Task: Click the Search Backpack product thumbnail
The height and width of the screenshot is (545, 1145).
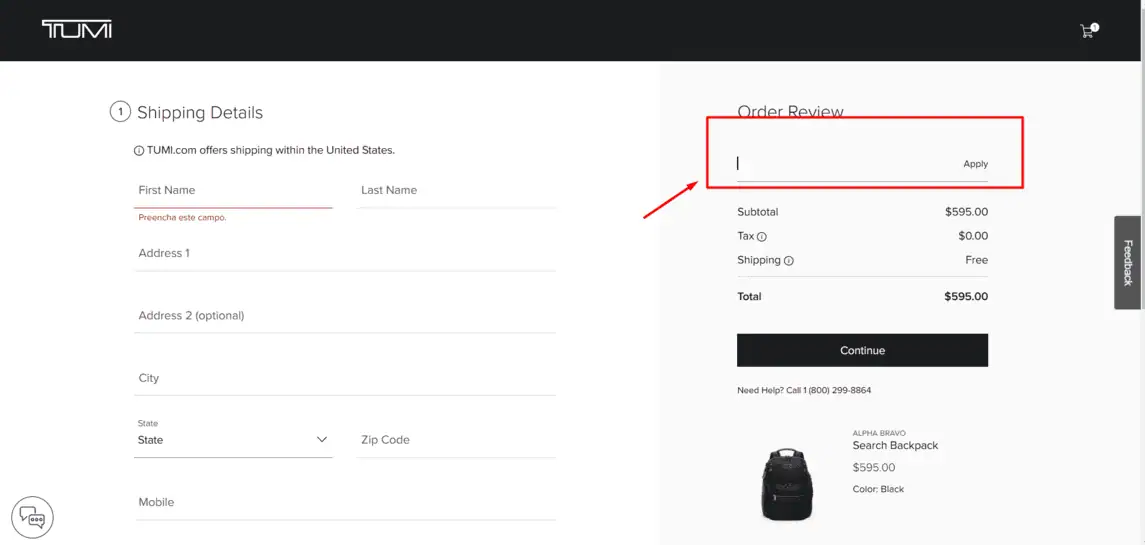Action: pyautogui.click(x=786, y=484)
